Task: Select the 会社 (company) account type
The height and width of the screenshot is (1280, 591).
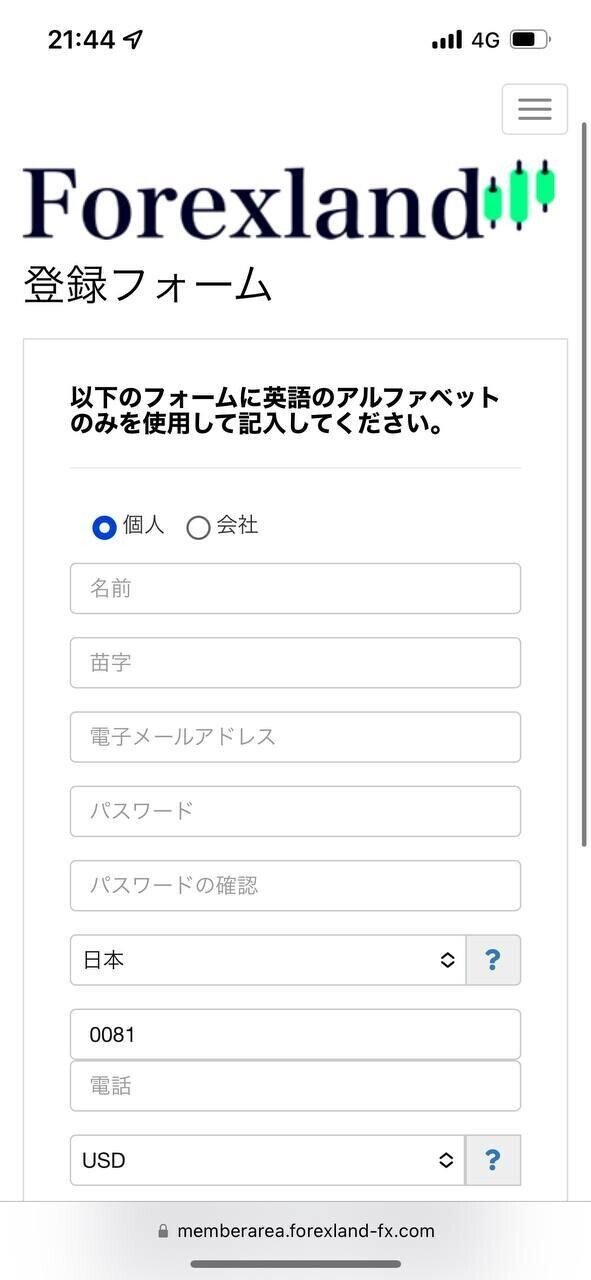Action: click(x=198, y=527)
